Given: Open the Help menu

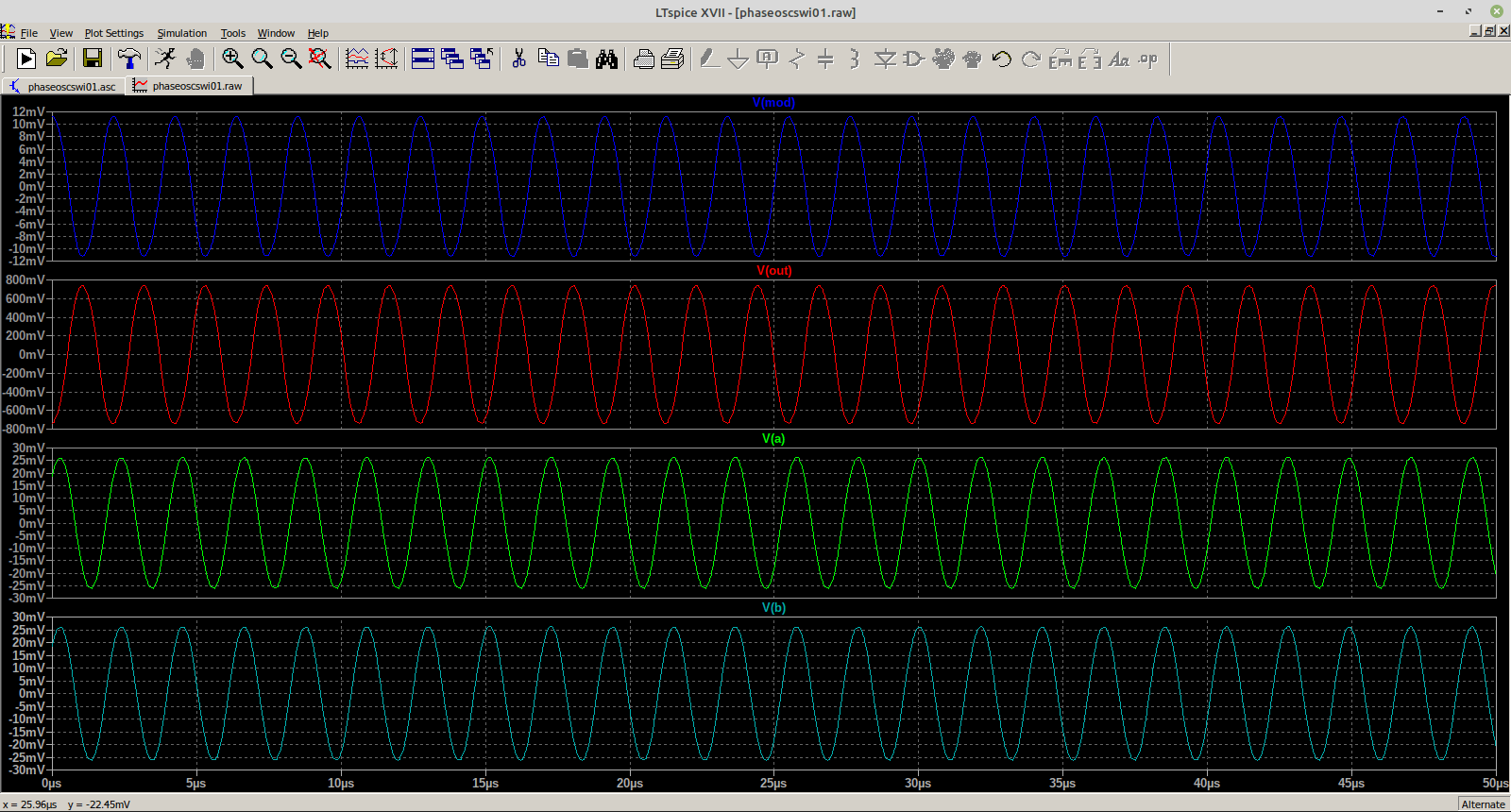Looking at the screenshot, I should (318, 33).
